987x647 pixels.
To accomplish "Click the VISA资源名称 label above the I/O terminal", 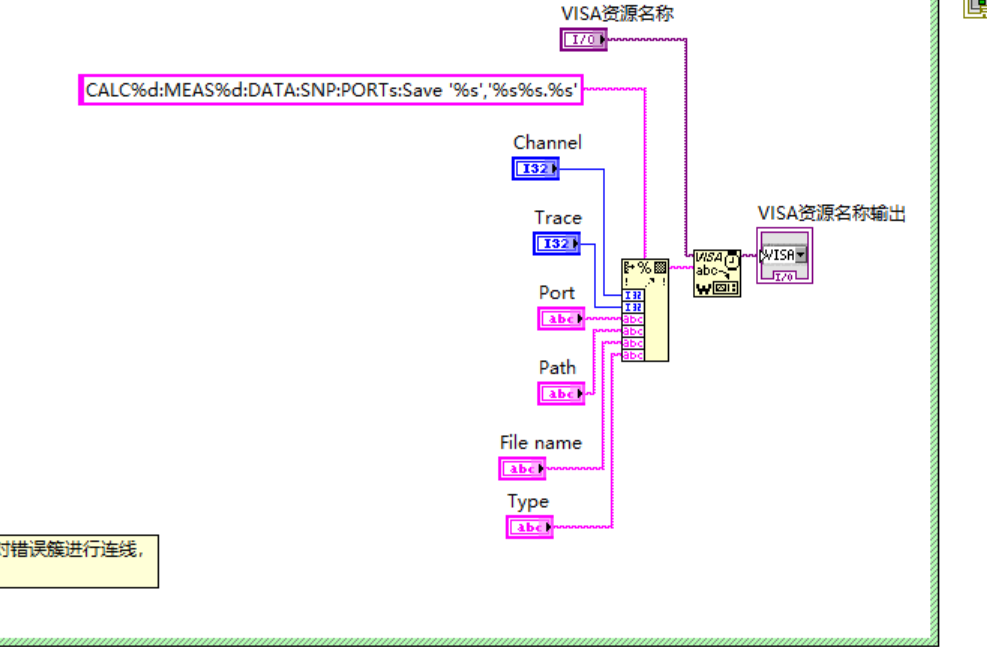I will [617, 13].
